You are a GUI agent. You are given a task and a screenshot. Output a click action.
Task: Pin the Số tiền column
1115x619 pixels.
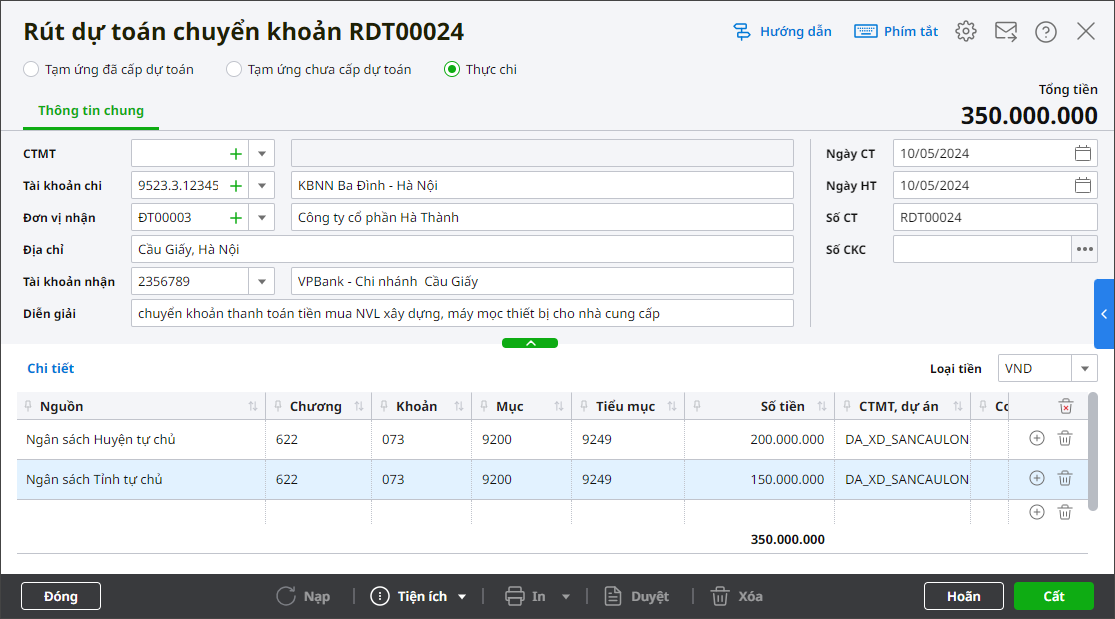click(697, 406)
